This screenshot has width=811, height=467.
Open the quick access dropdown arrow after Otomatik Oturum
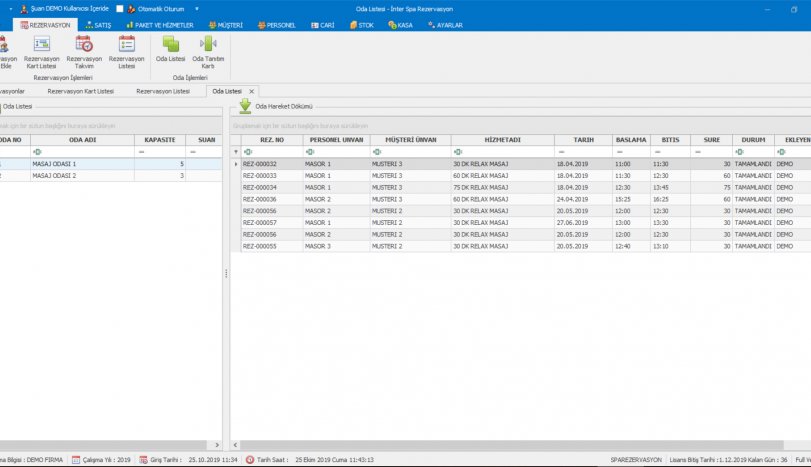[x=197, y=9]
